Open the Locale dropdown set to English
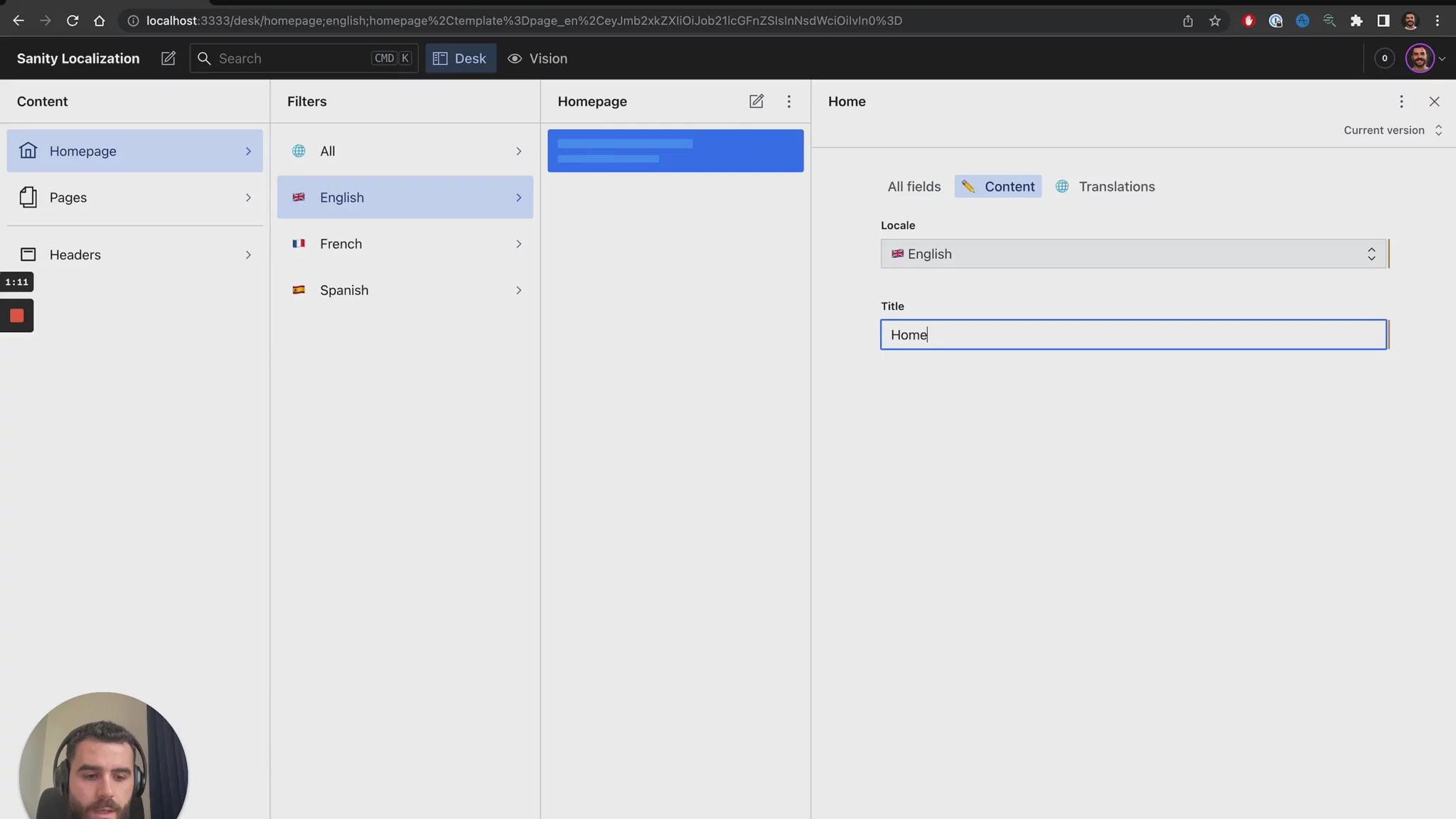1456x819 pixels. [1133, 254]
